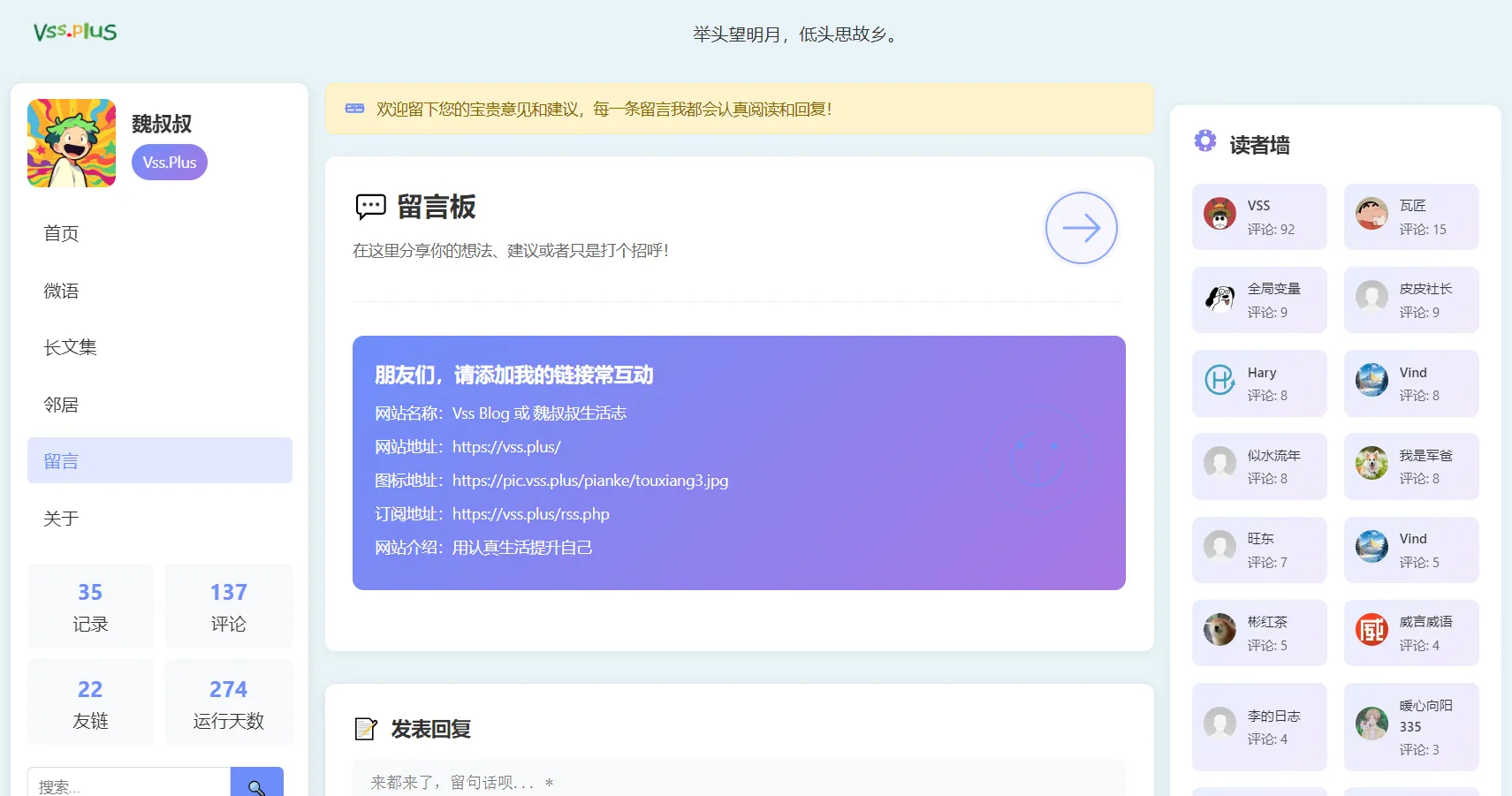Focus the 搜索 input field
This screenshot has height=796, width=1512.
[129, 784]
